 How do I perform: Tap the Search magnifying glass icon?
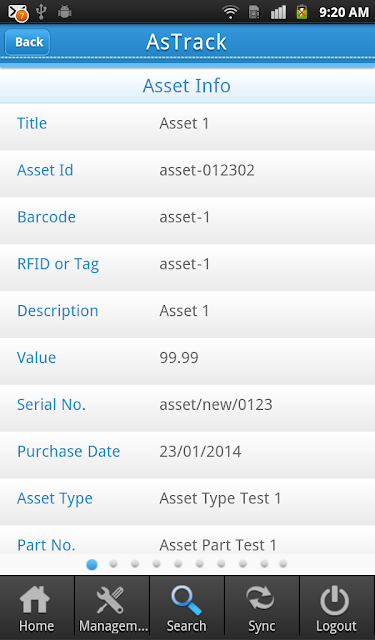[x=186, y=600]
